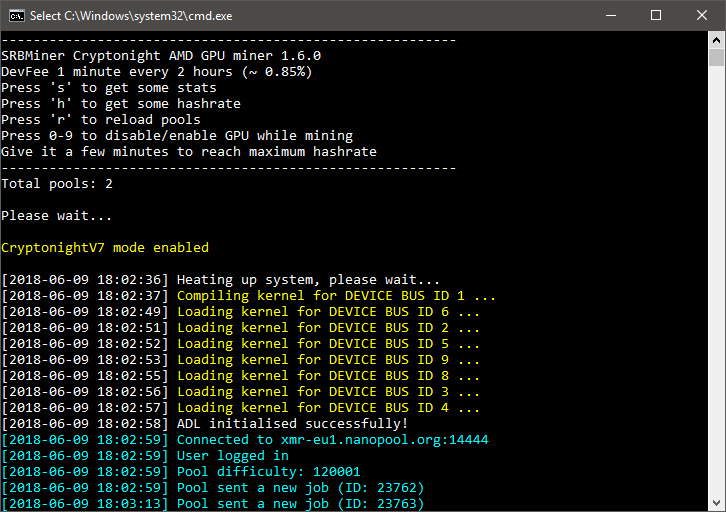Minimize the command prompt window
Screen dimensions: 726x512
[610, 15]
